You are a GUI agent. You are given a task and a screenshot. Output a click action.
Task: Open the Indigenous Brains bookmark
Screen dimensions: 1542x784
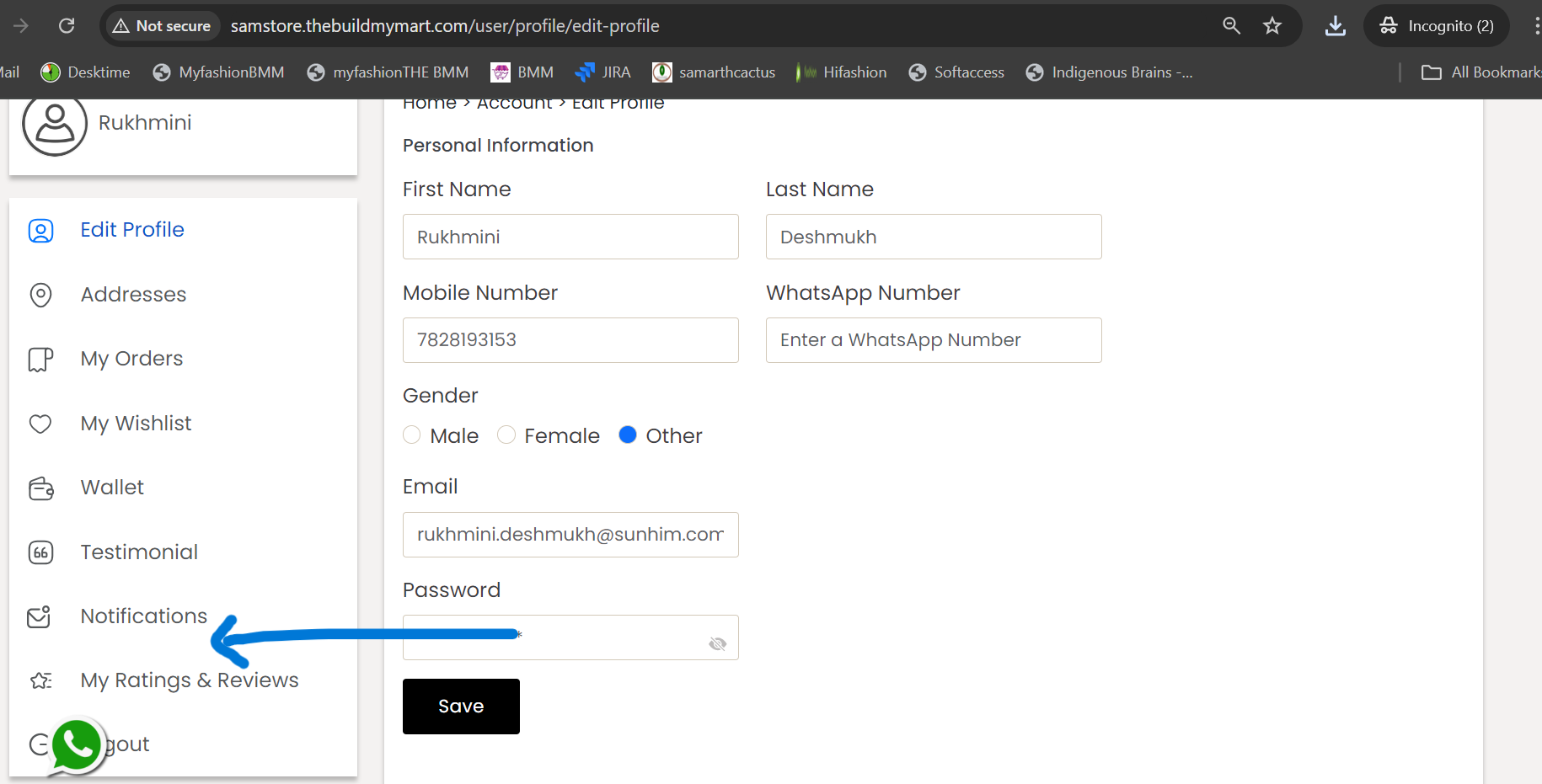(1109, 72)
